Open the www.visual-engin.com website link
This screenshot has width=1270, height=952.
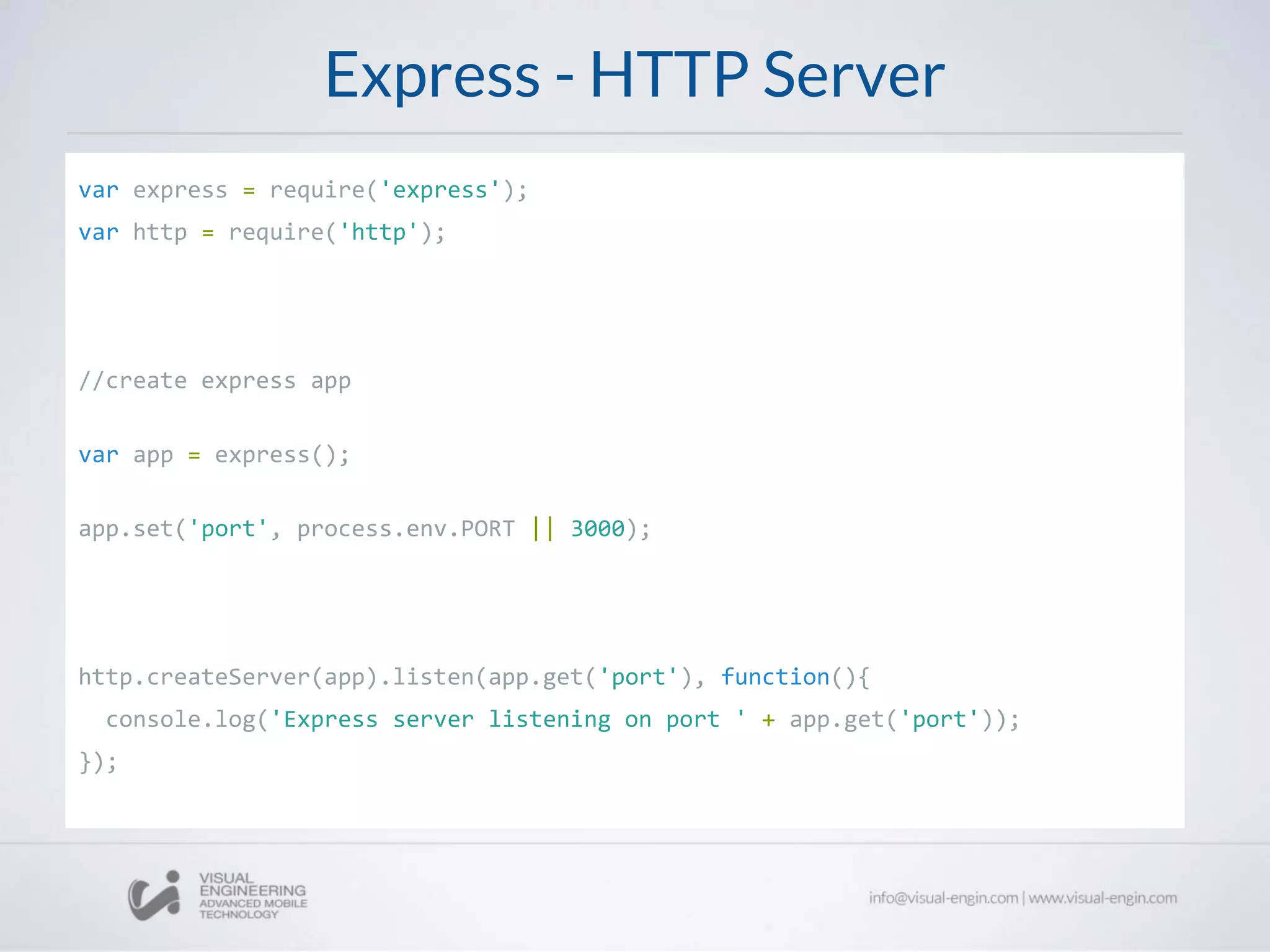tap(1103, 898)
